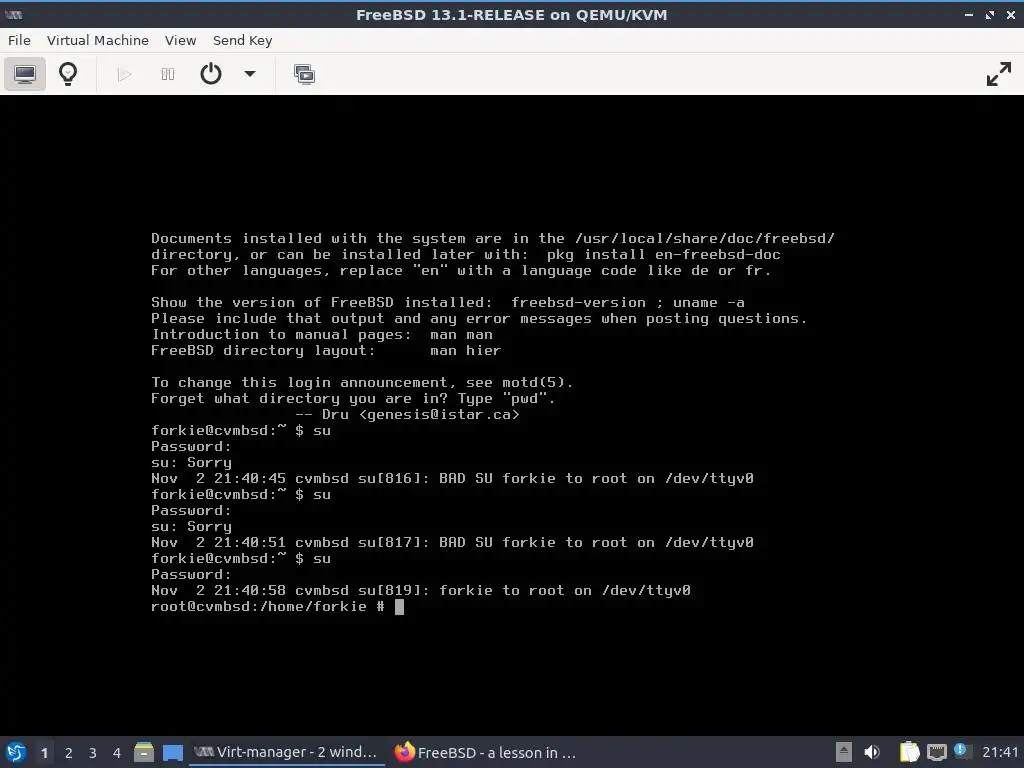Click the text genesis@istar.ca in console
1024x768 pixels.
440,415
